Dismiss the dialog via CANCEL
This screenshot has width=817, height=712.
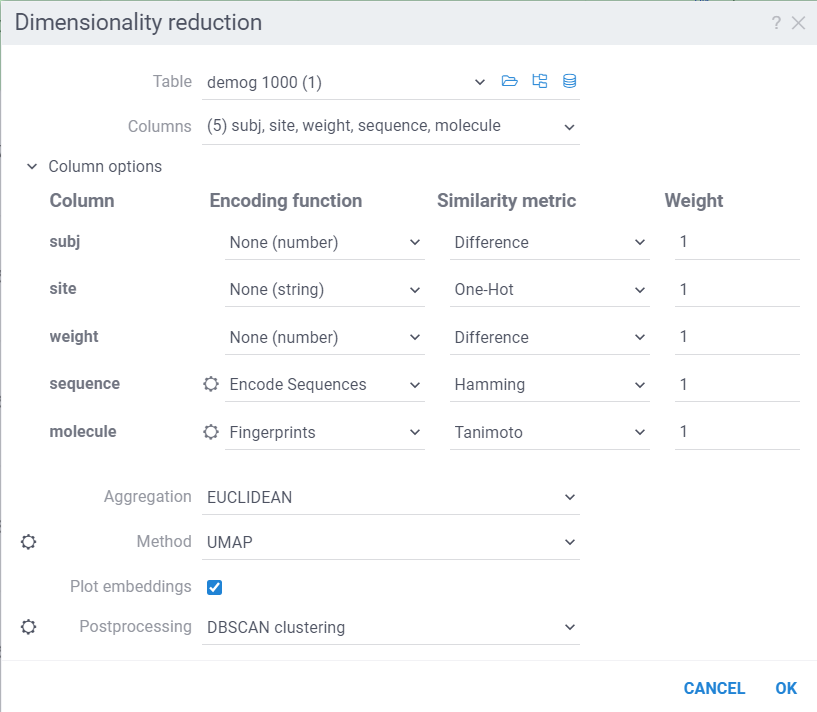pos(714,688)
